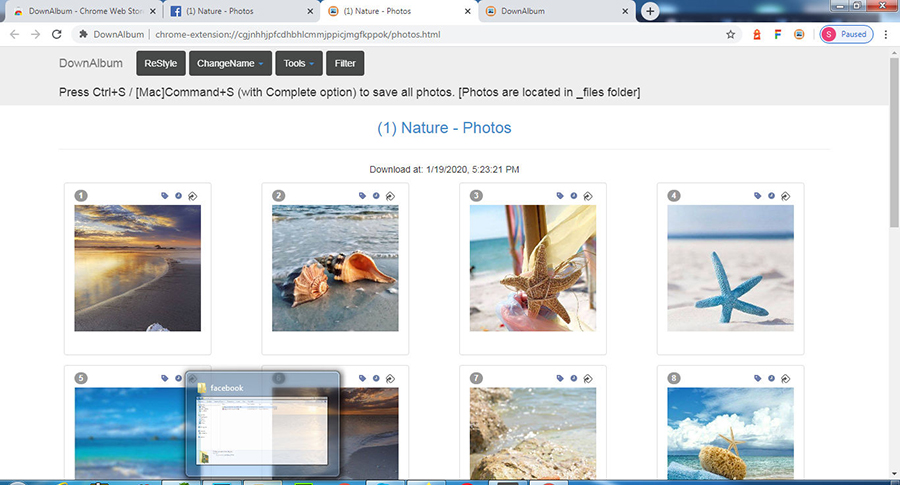Open a new browser tab
Screen dimensions: 900x485
tap(650, 11)
